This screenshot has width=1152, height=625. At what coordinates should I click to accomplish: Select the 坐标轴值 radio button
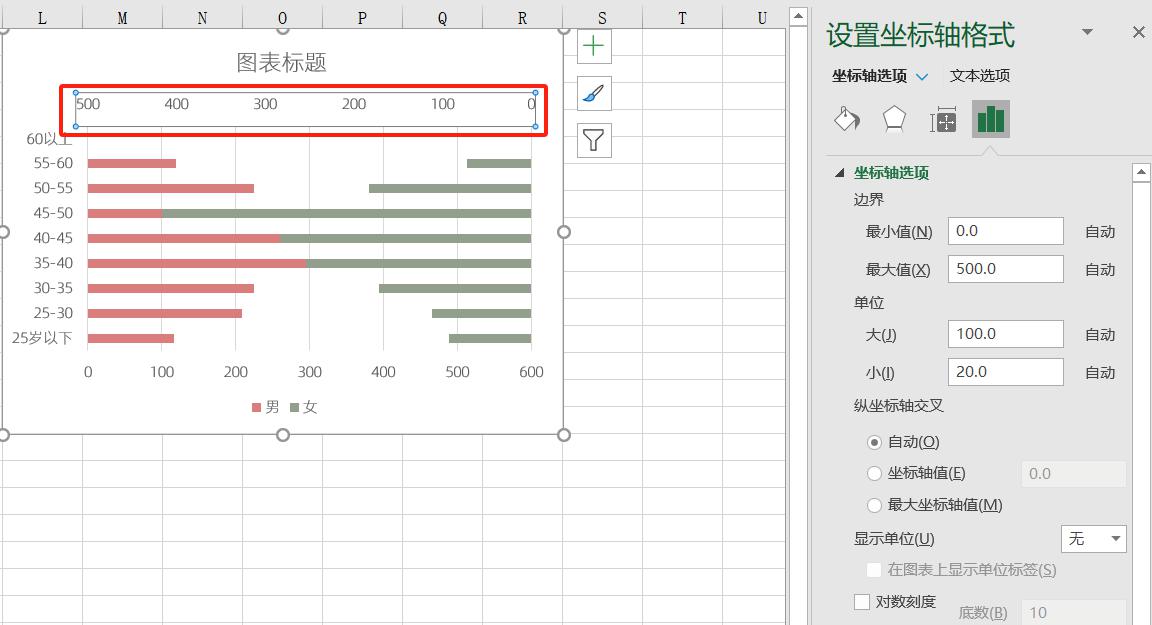coord(874,474)
